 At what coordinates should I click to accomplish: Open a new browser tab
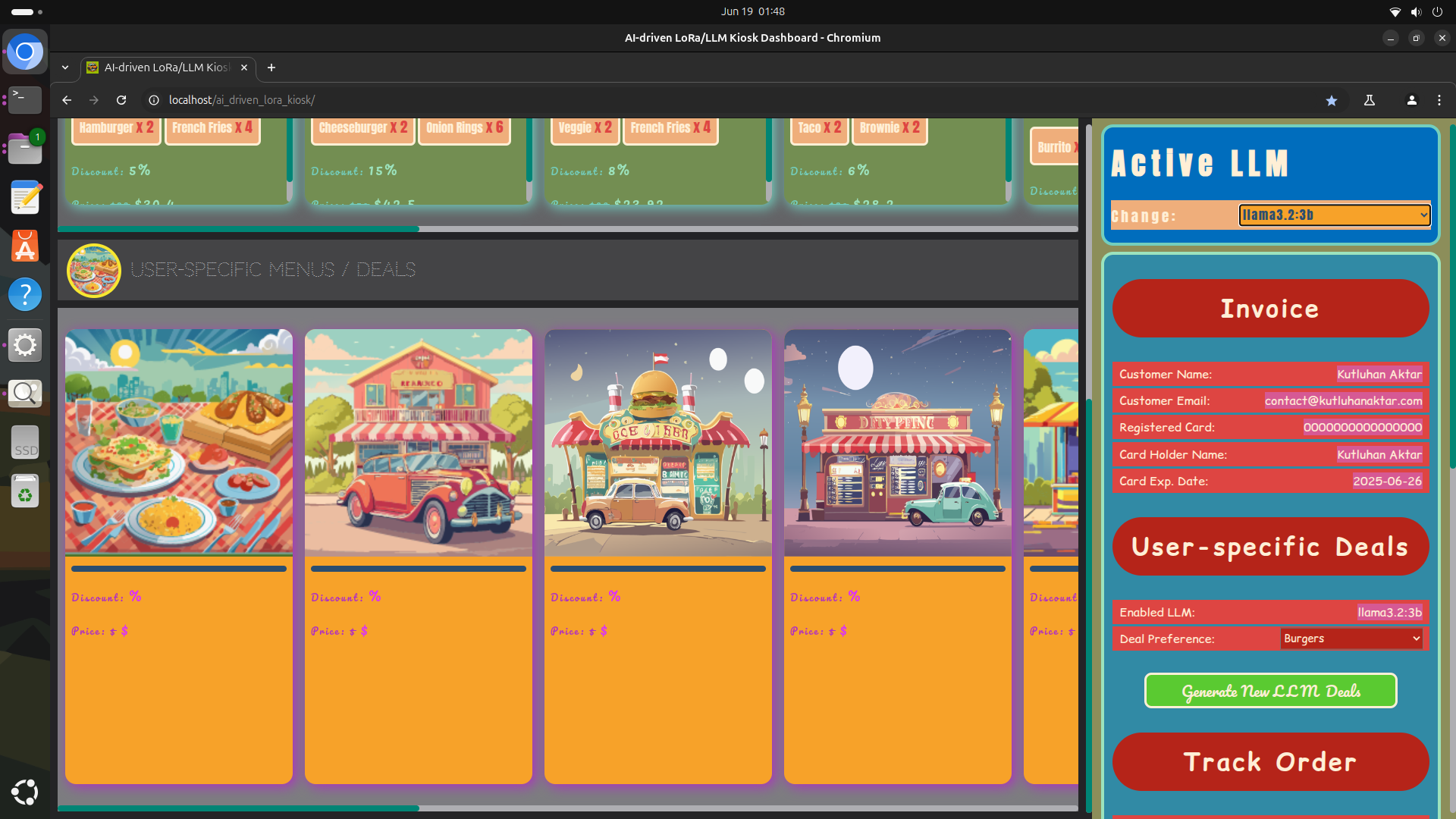tap(271, 67)
